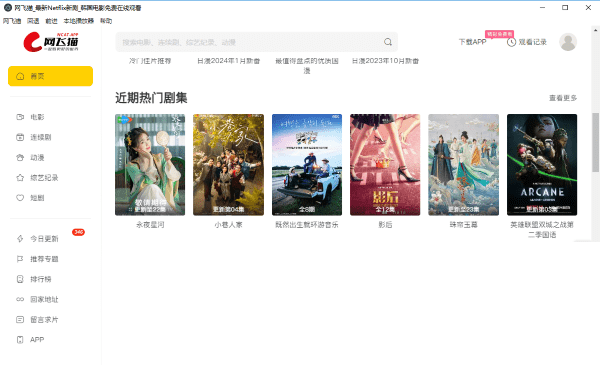The height and width of the screenshot is (365, 600).
Task: Click the 回家地址 link icon
Action: coord(20,299)
